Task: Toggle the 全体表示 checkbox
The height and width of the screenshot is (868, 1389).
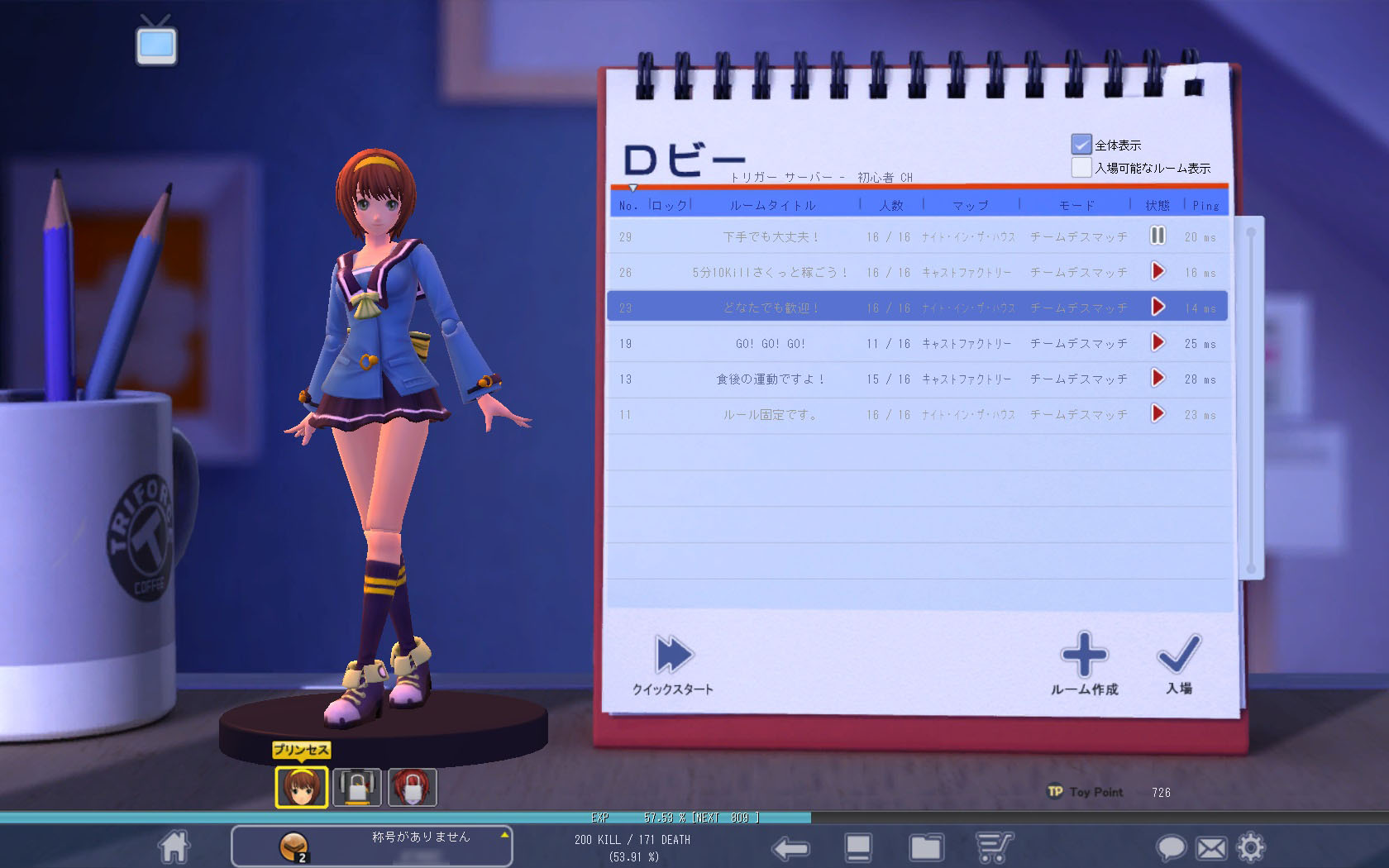Action: (1081, 145)
